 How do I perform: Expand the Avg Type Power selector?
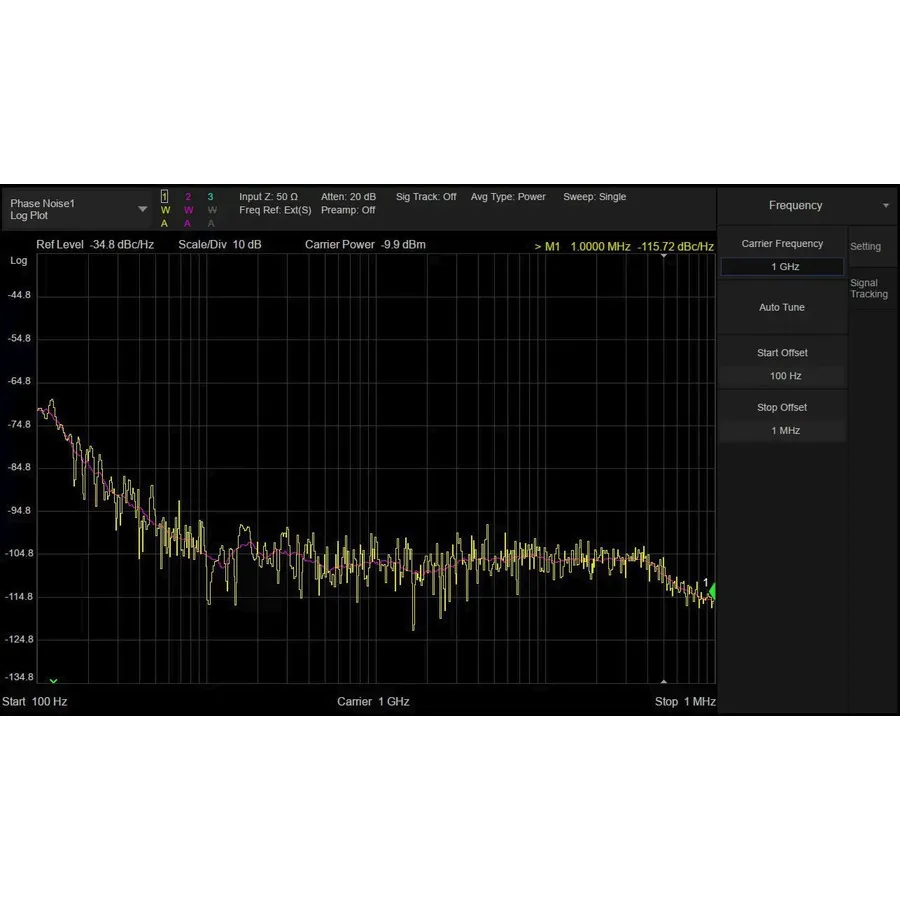tap(508, 197)
